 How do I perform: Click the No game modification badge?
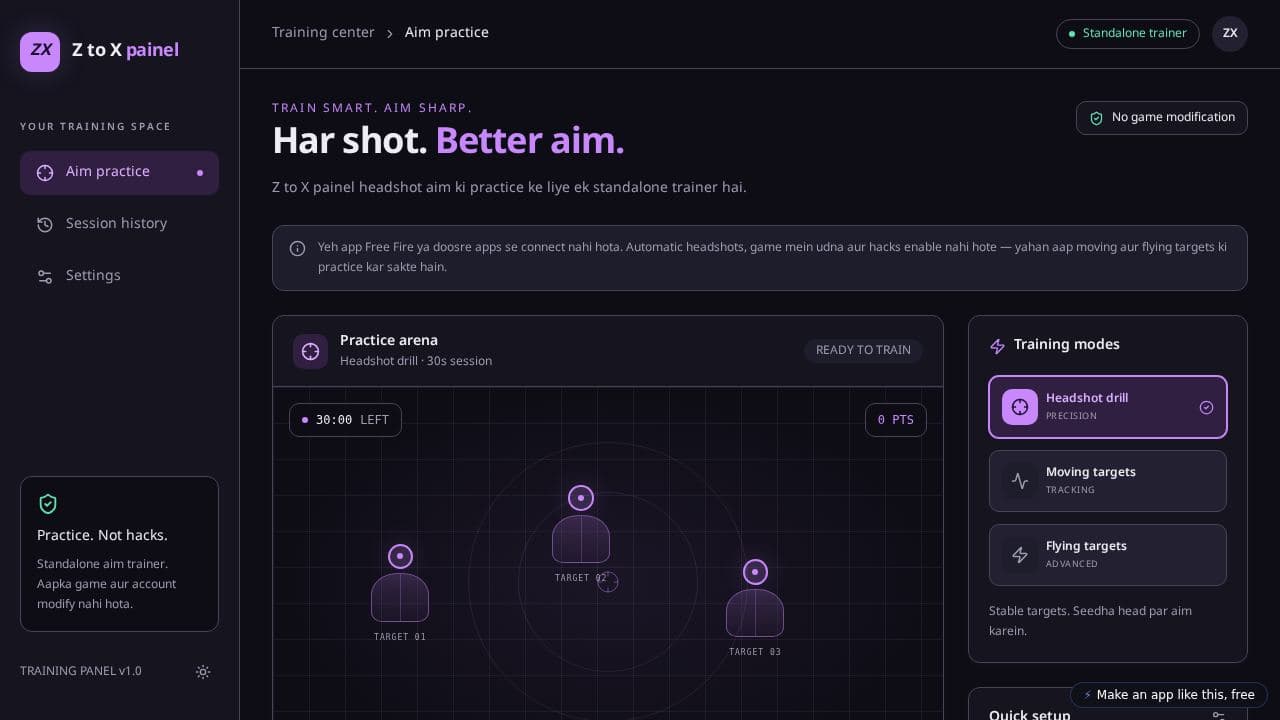click(x=1161, y=118)
